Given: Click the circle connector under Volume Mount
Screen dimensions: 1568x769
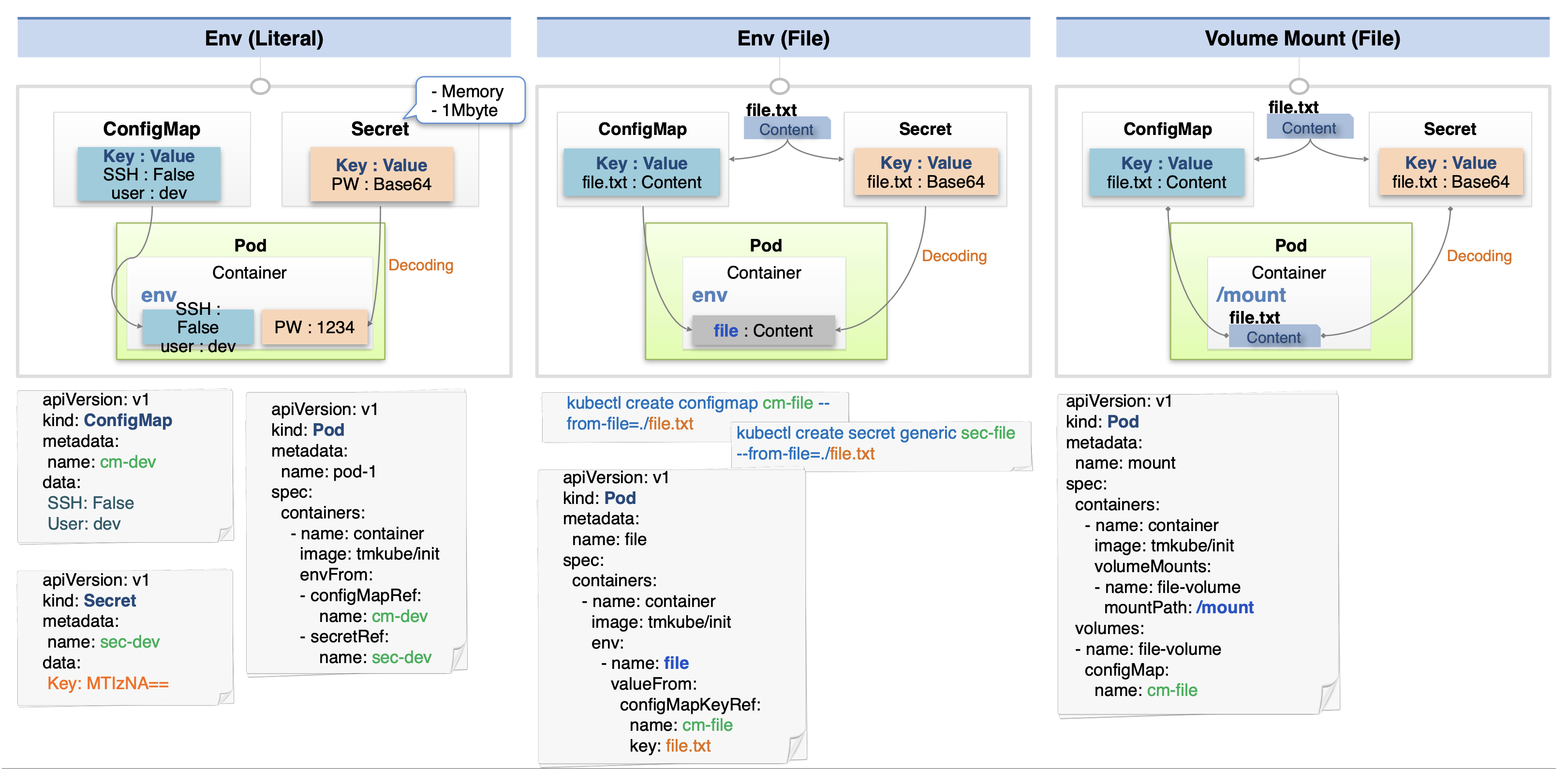Looking at the screenshot, I should point(1299,87).
